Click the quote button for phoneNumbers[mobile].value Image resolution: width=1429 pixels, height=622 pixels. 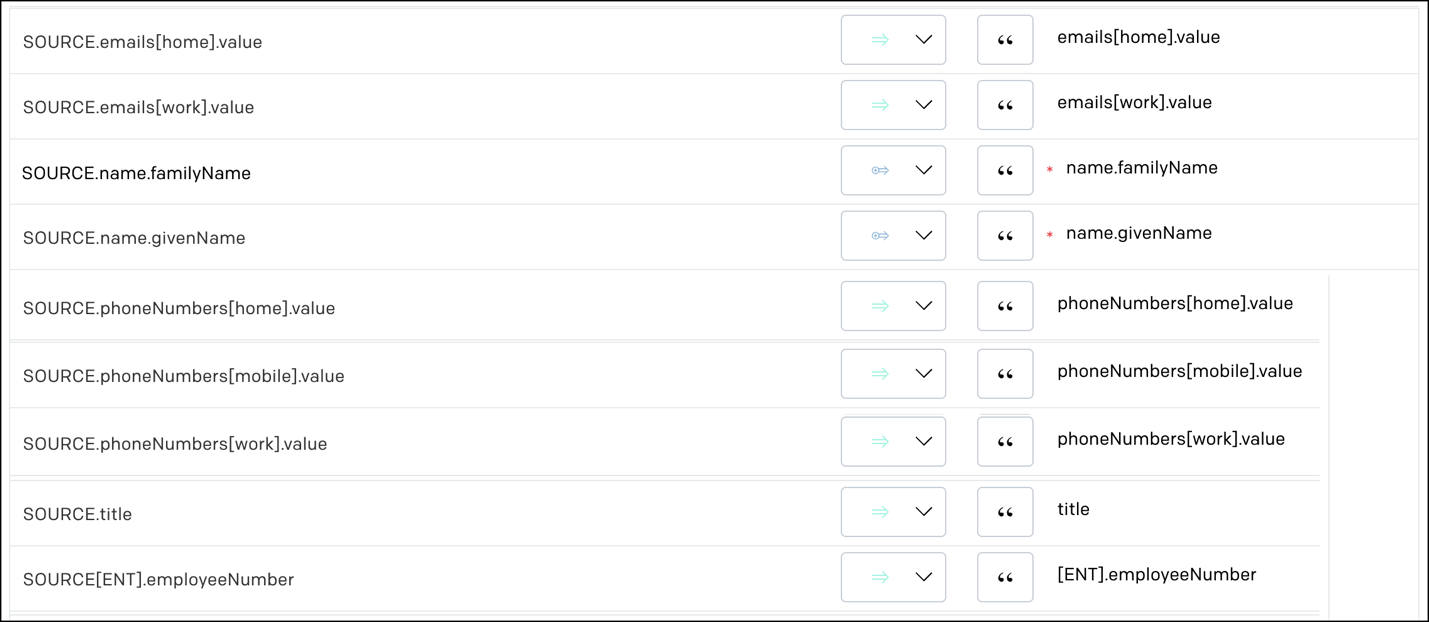[x=1005, y=374]
